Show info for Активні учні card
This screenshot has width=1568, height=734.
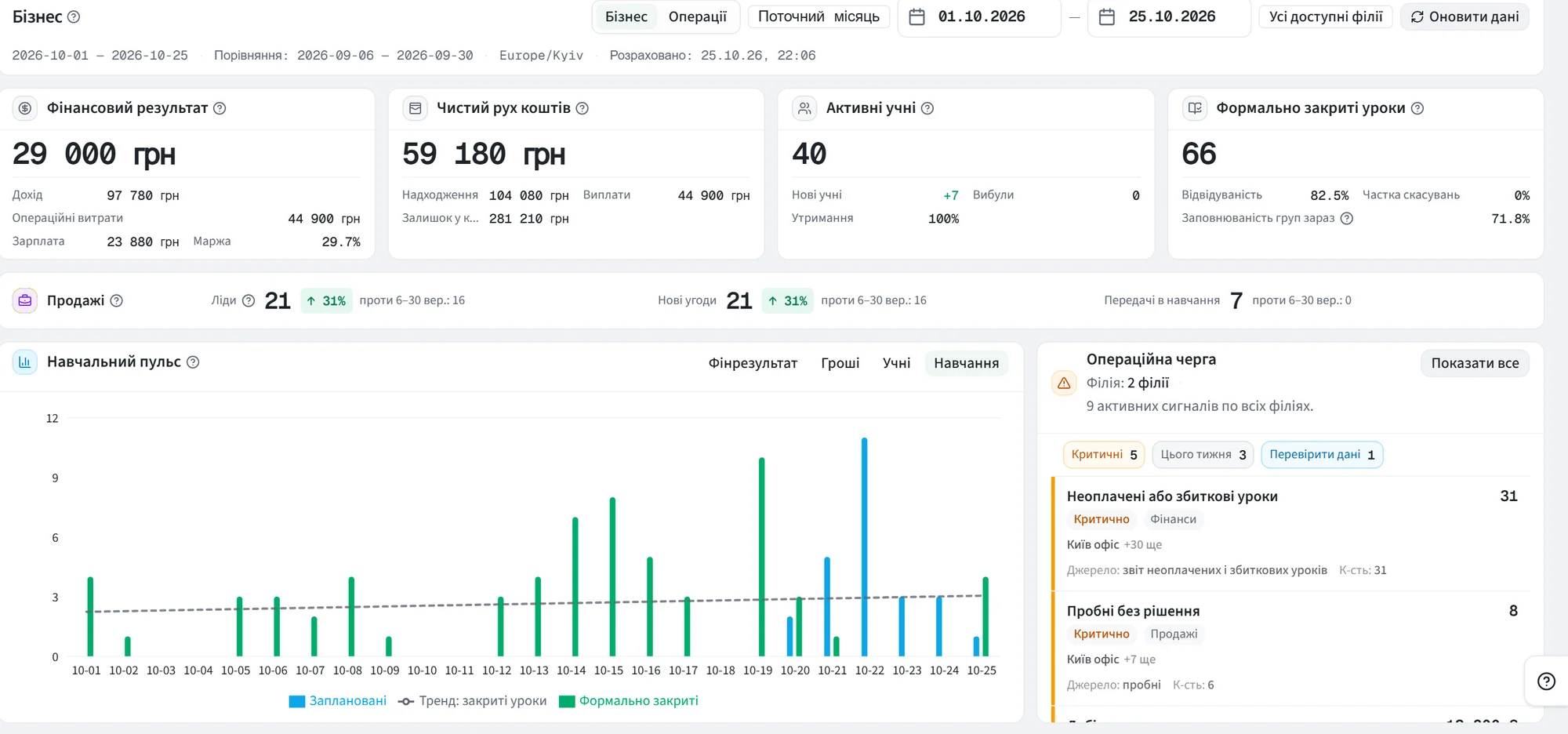(927, 108)
